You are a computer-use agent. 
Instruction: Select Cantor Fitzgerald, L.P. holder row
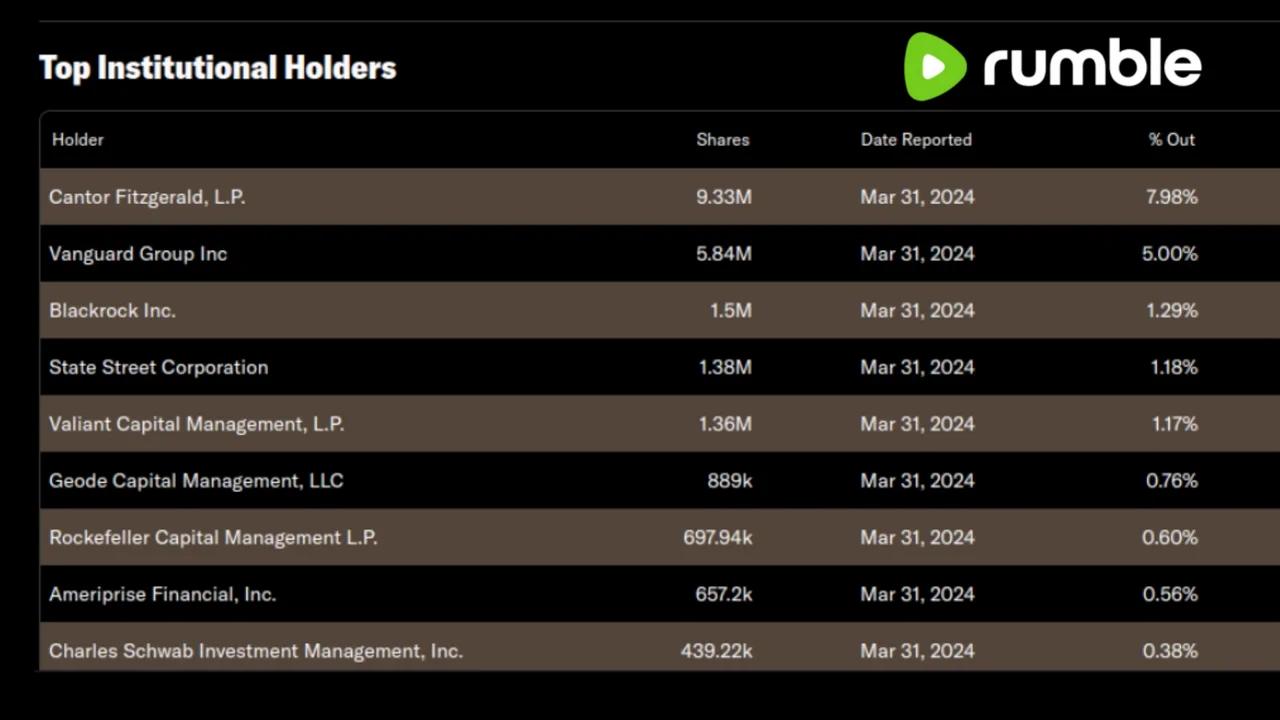coord(147,197)
